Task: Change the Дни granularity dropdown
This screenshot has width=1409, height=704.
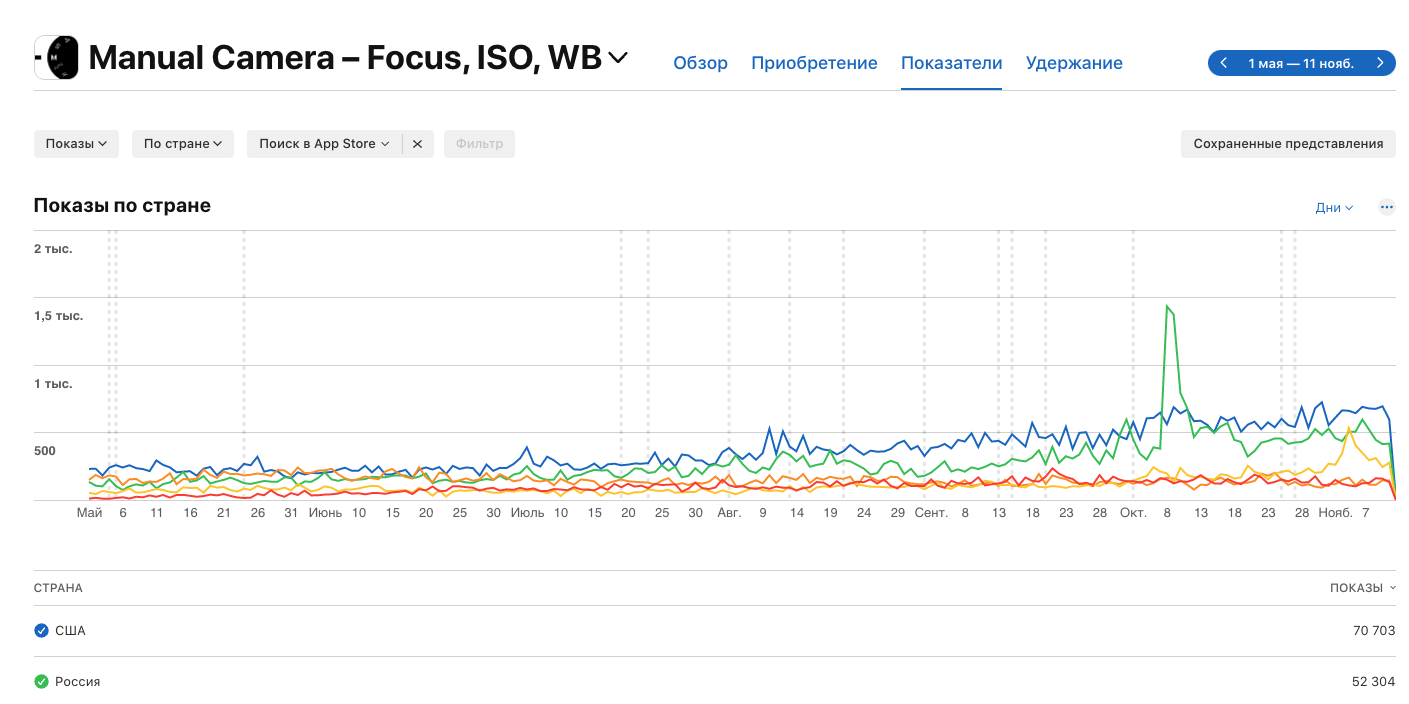Action: [x=1334, y=208]
